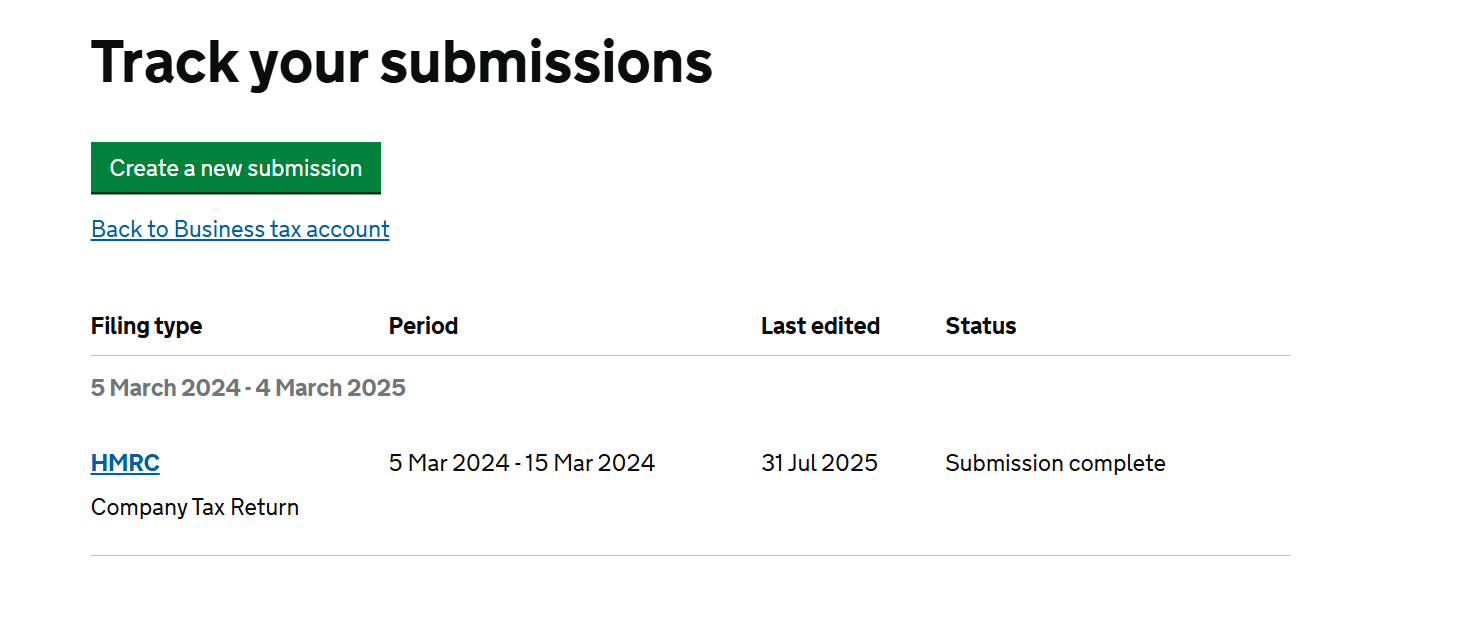Click divider line beneath the column headers
Viewport: 1466px width, 622px height.
(690, 355)
